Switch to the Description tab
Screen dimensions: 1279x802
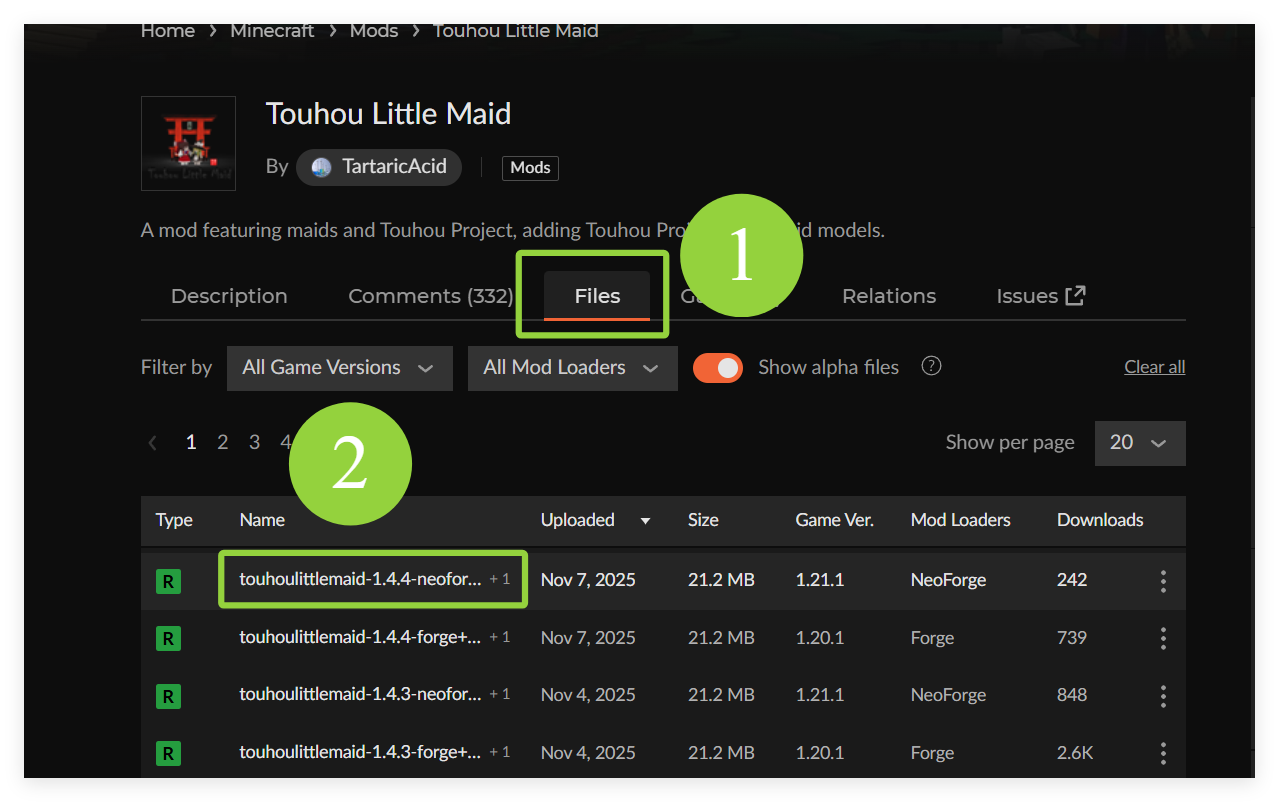pyautogui.click(x=229, y=296)
